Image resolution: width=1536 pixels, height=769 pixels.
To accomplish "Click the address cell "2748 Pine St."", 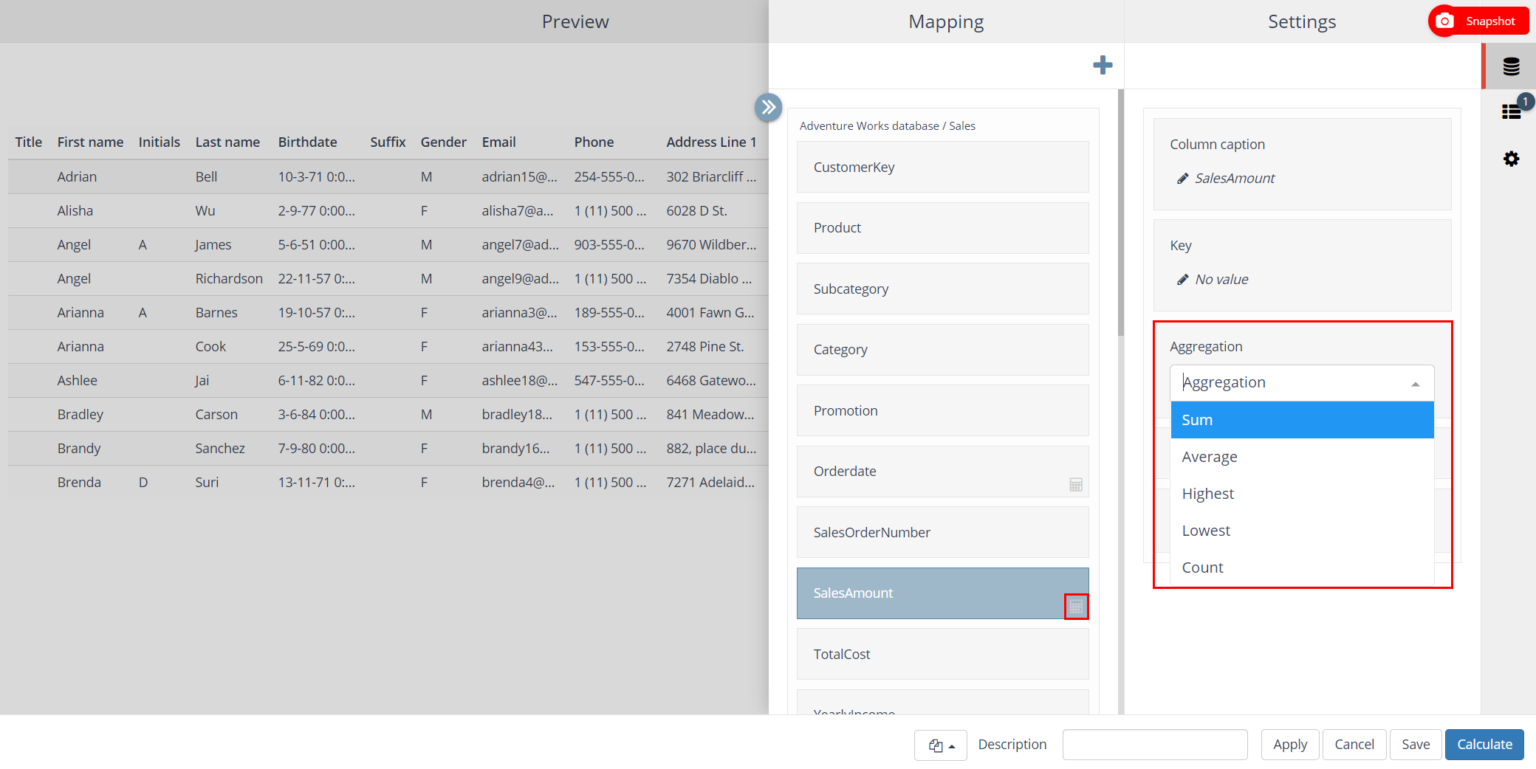I will [x=705, y=347].
